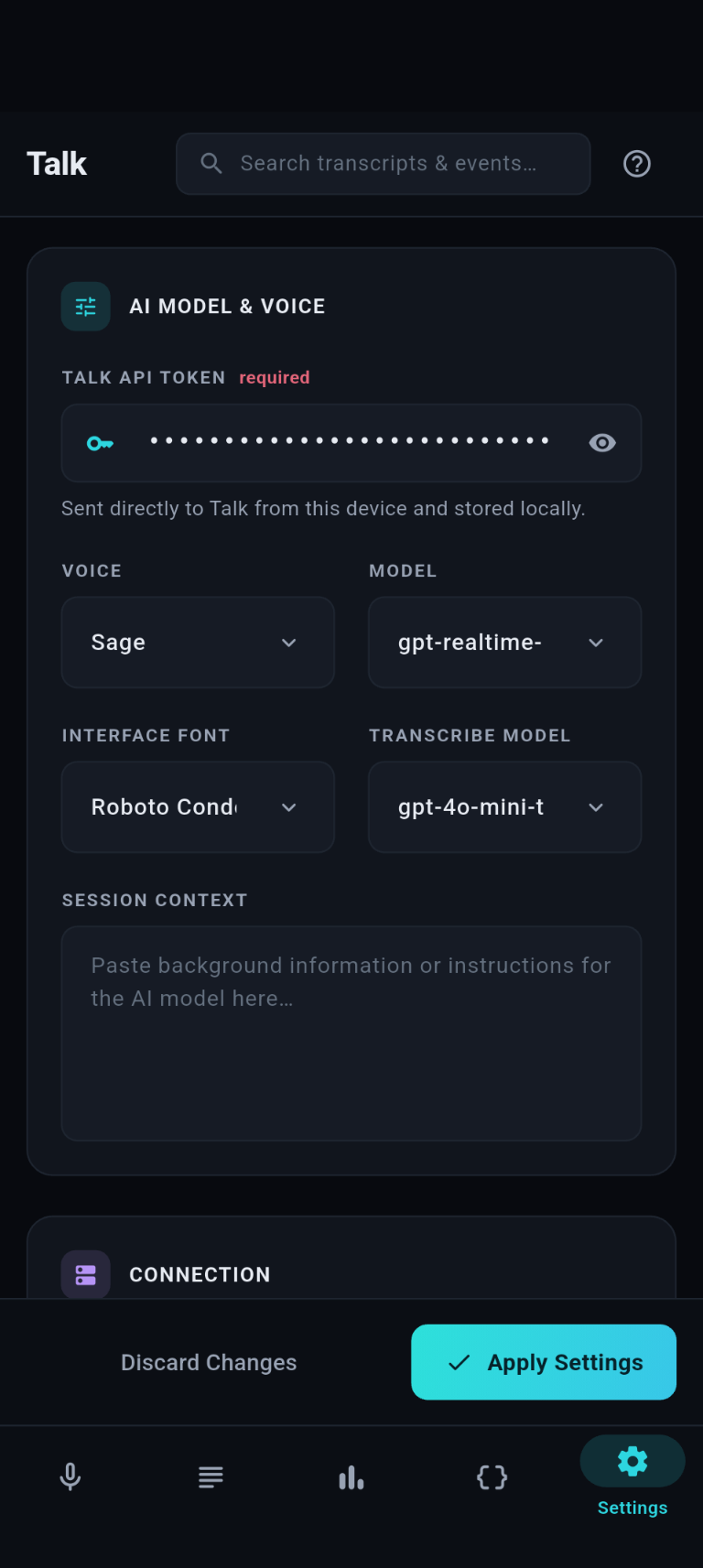Image resolution: width=703 pixels, height=1568 pixels.
Task: Click the Apply Settings button
Action: (544, 1362)
